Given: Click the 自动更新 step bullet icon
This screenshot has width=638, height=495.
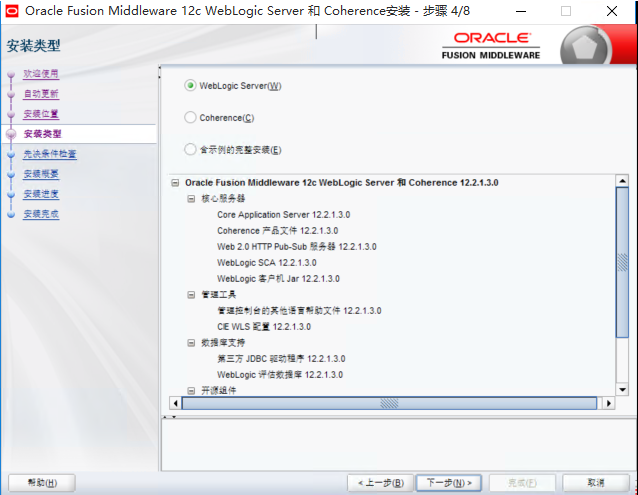Looking at the screenshot, I should pos(11,94).
